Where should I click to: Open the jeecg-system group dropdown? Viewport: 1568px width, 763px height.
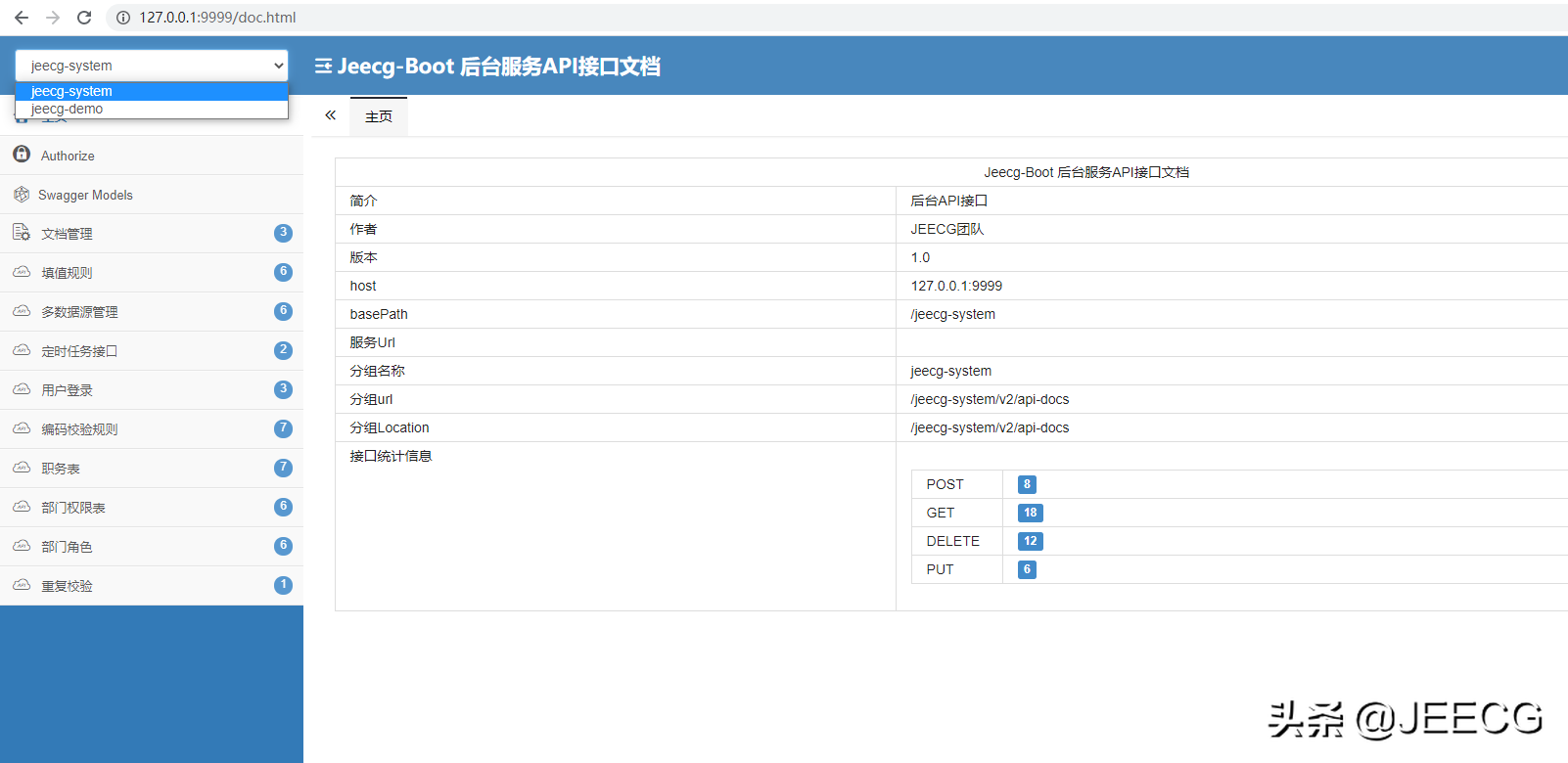tap(152, 66)
